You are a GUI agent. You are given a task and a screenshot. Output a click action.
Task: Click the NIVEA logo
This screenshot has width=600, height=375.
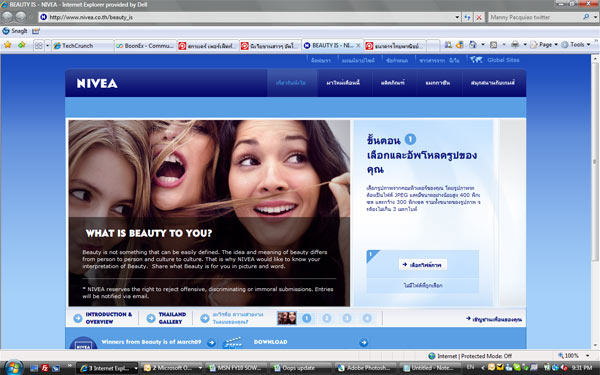tap(97, 83)
